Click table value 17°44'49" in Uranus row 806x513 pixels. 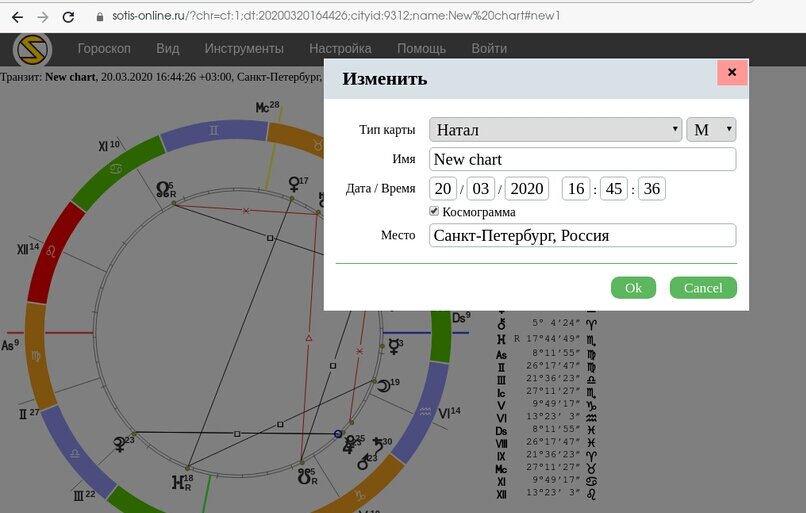pyautogui.click(x=553, y=338)
